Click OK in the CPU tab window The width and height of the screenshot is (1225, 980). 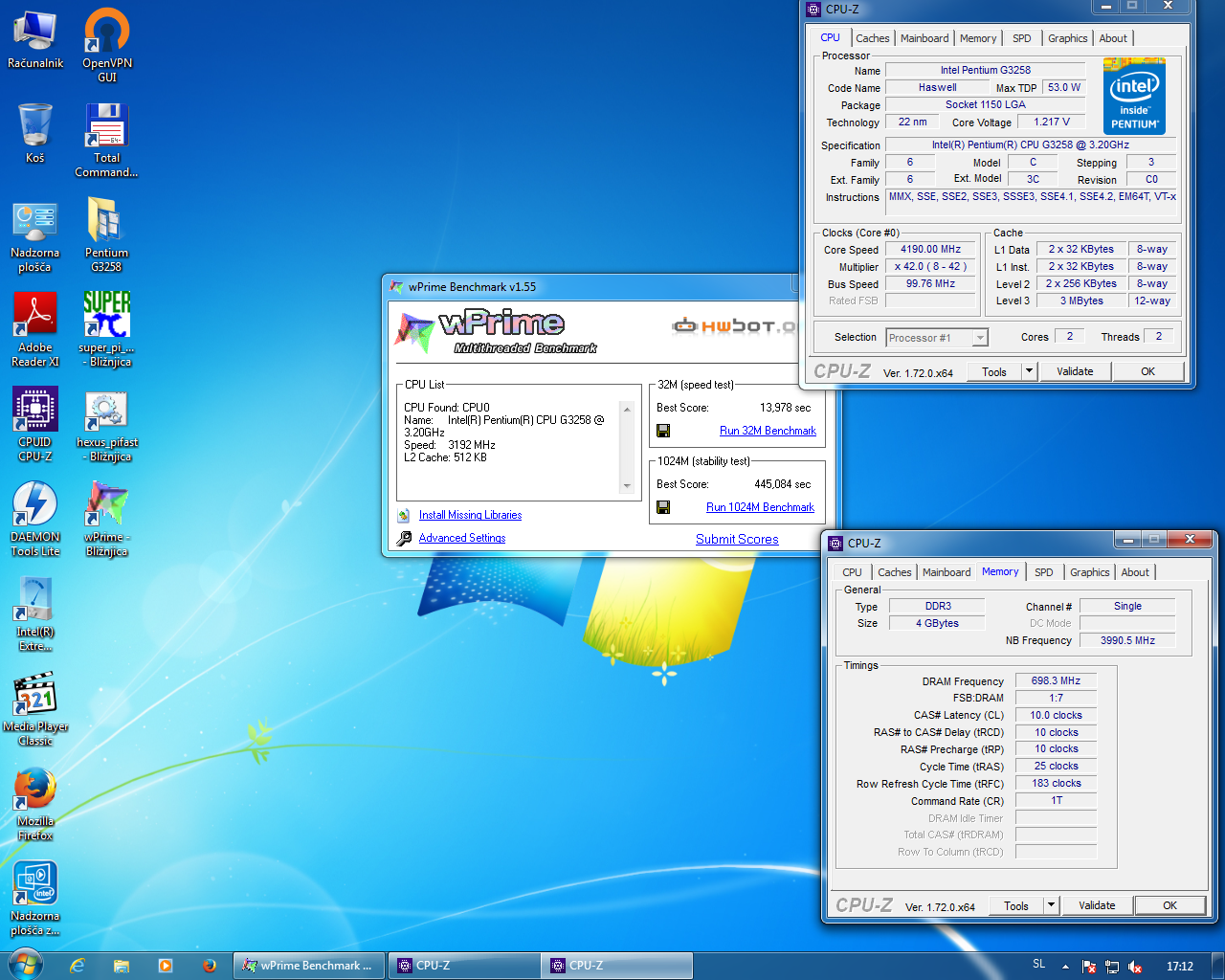click(1147, 371)
